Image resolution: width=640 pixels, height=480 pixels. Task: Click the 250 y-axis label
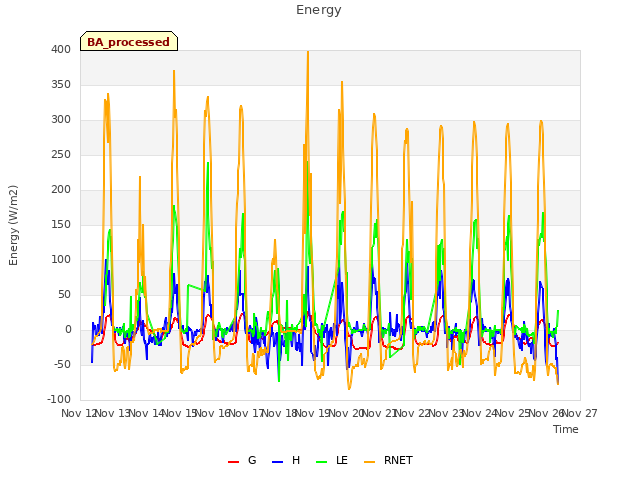pyautogui.click(x=61, y=155)
